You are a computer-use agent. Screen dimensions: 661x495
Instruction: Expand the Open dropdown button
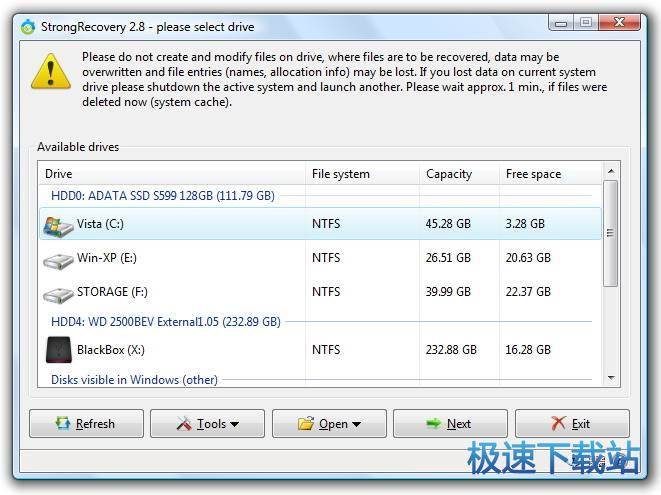pos(328,424)
